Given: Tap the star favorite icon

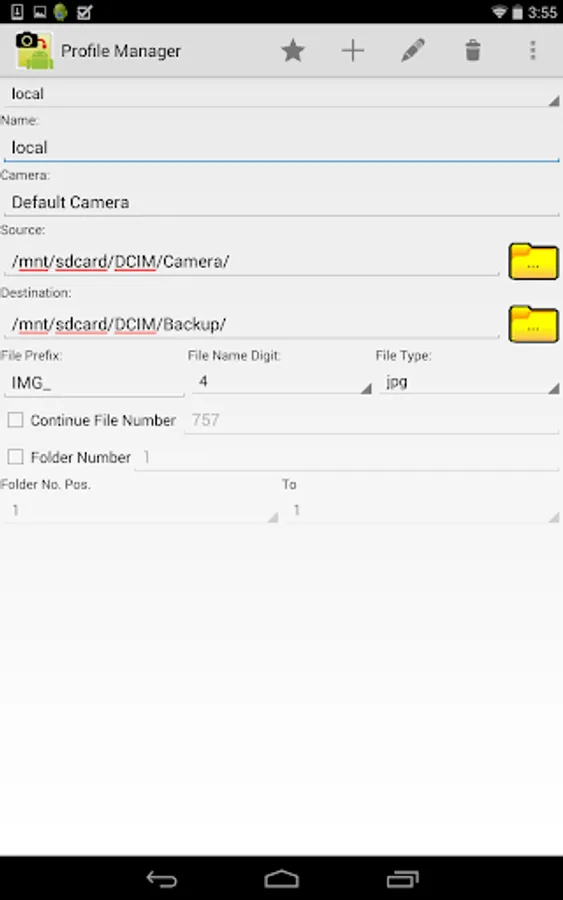Looking at the screenshot, I should click(293, 51).
